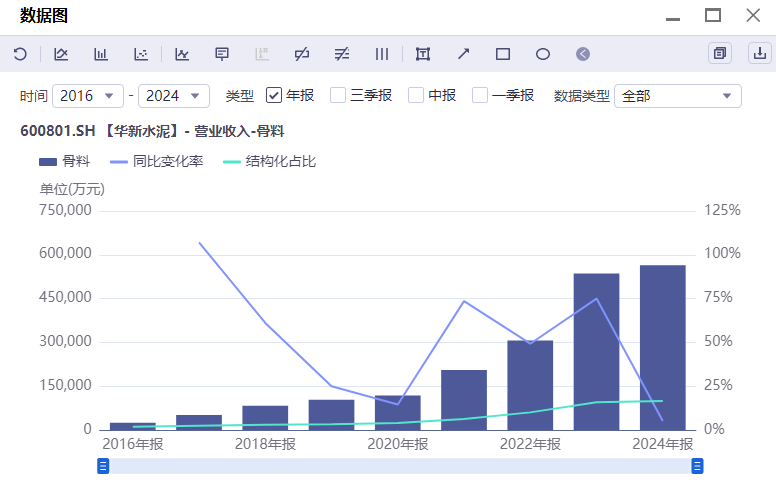
Task: Enable the 一季报 checkbox
Action: point(480,95)
